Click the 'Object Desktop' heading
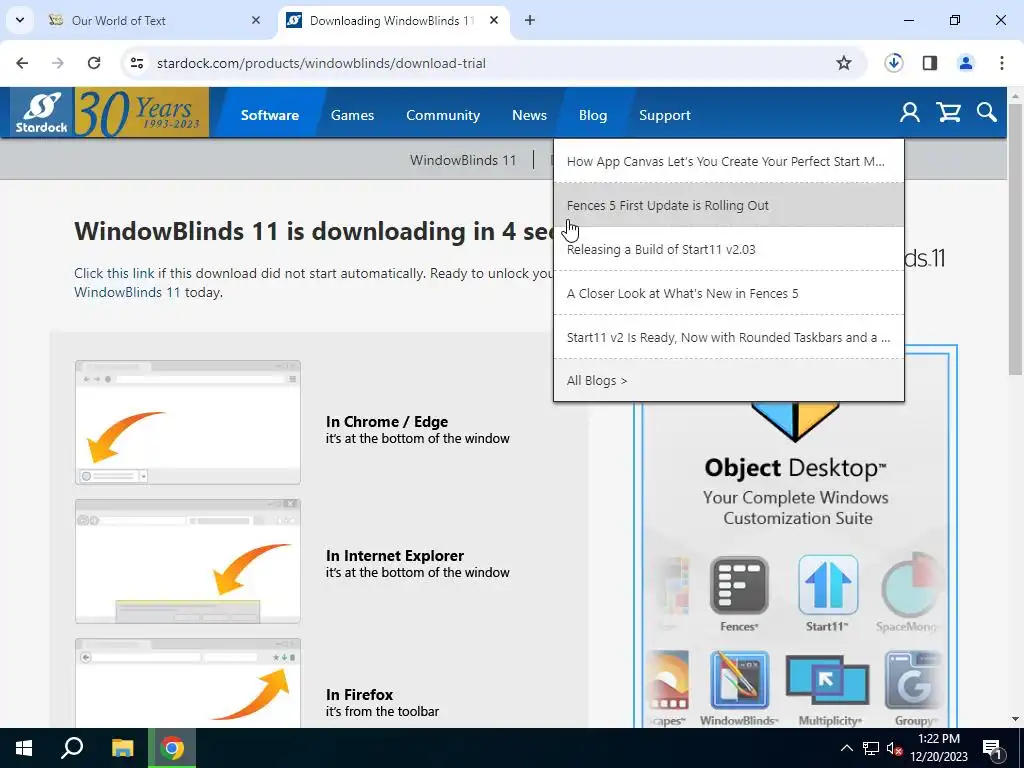 coord(795,468)
